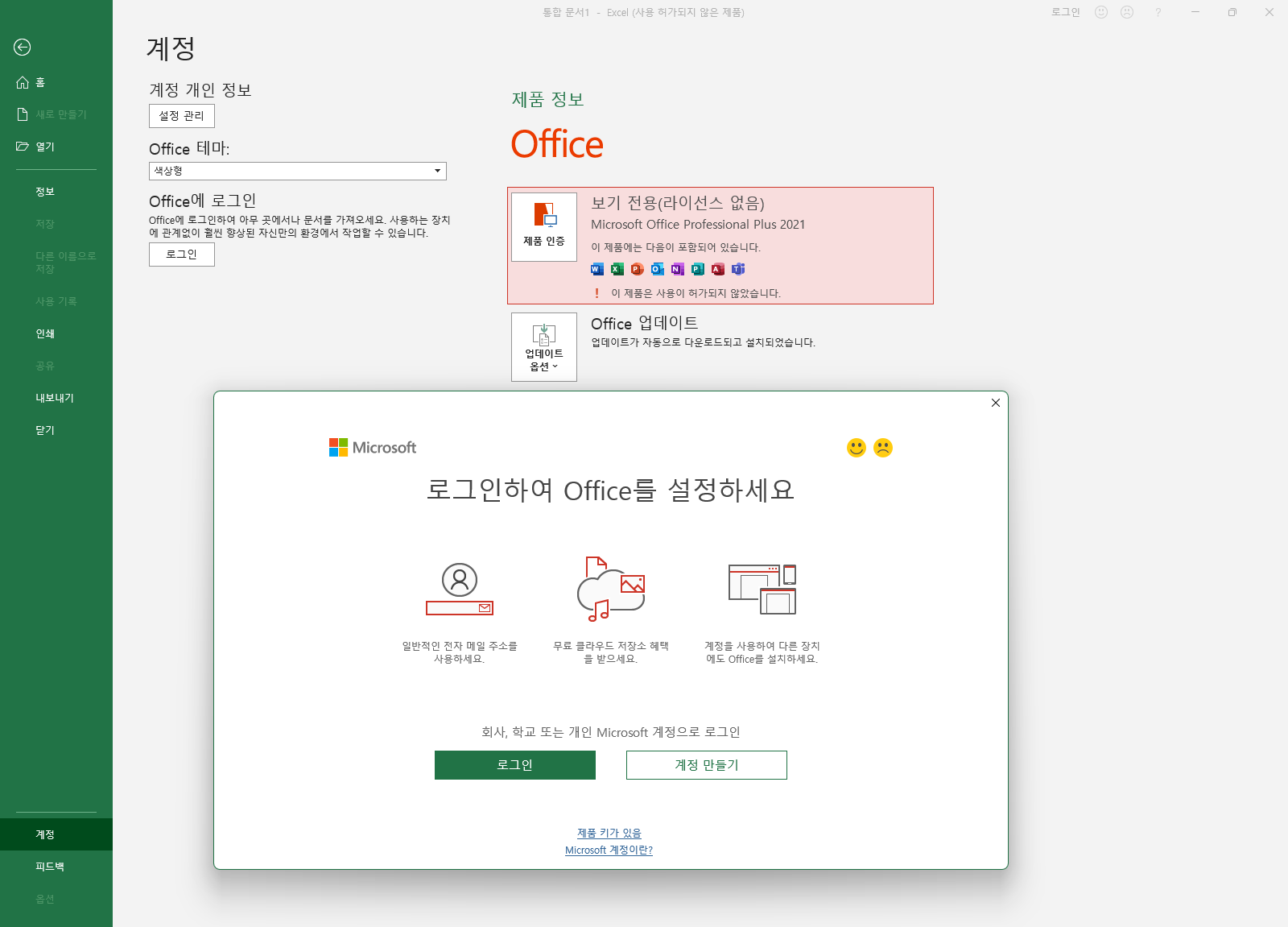Screen dimensions: 1288x927
Task: Click the cloud storage illustration
Action: coord(612,589)
